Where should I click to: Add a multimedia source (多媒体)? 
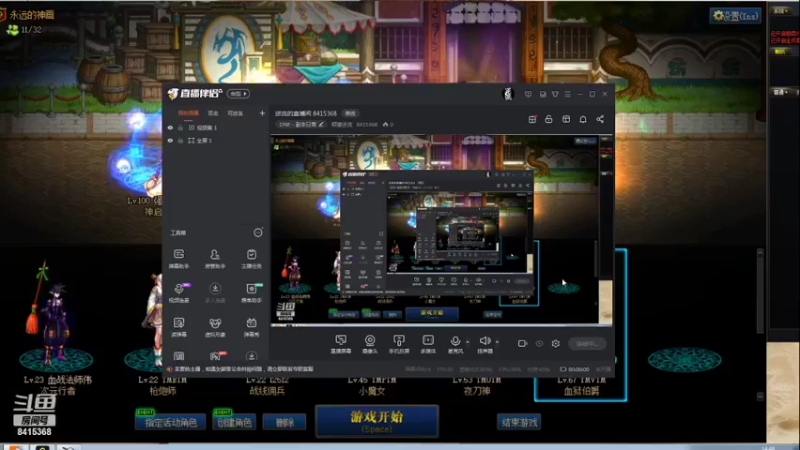click(428, 344)
